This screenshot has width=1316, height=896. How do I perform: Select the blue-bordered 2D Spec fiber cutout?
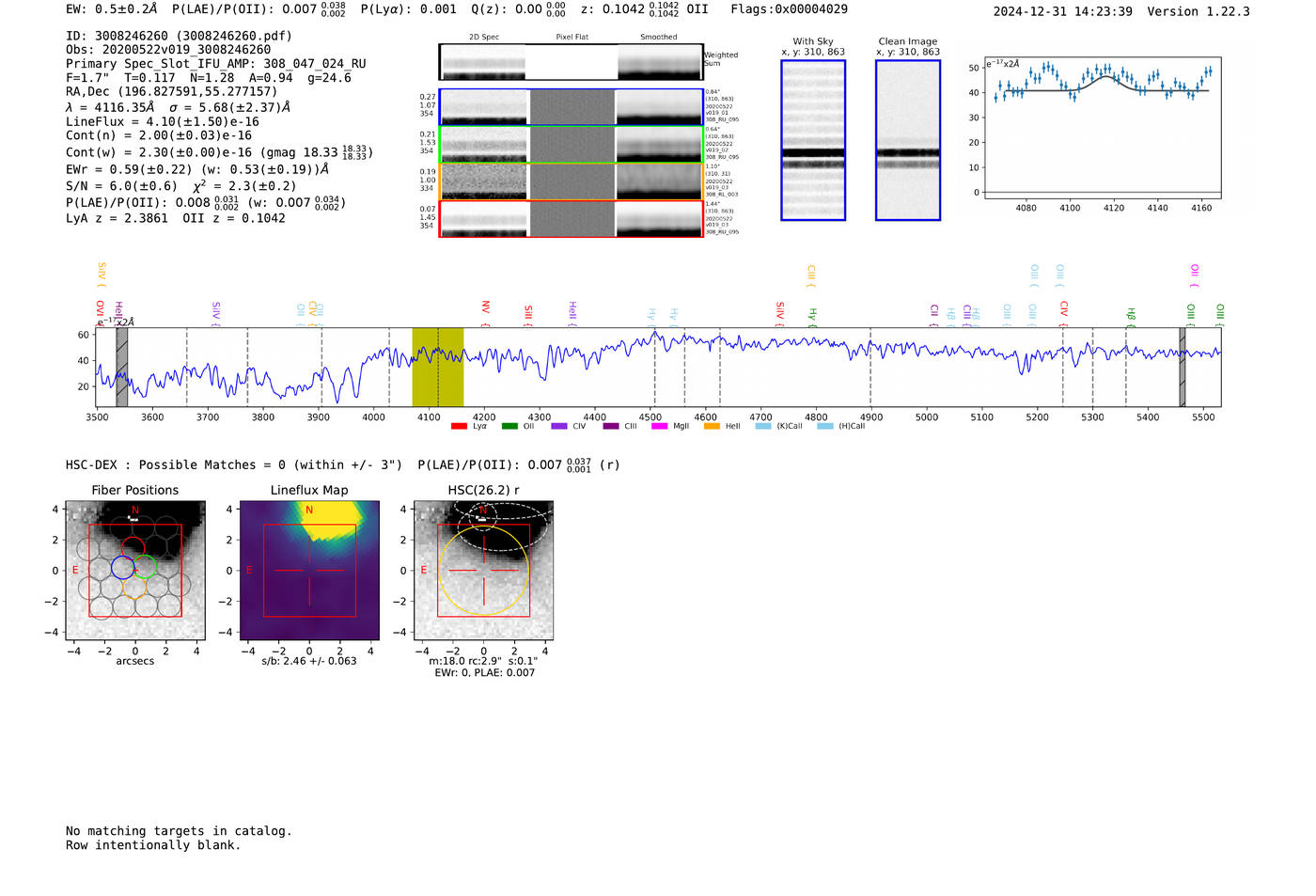click(485, 107)
